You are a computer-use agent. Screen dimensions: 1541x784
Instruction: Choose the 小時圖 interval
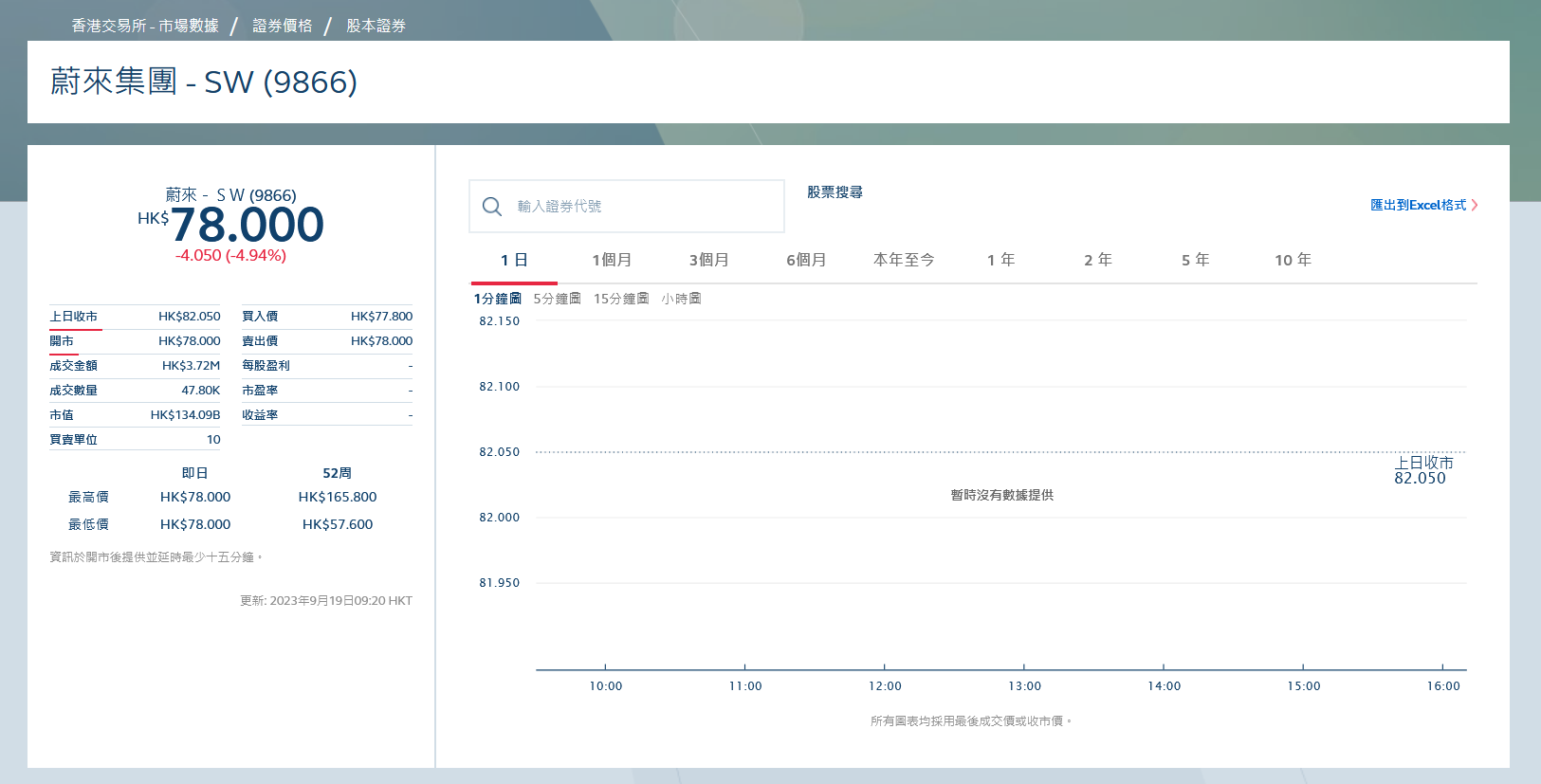pos(682,299)
